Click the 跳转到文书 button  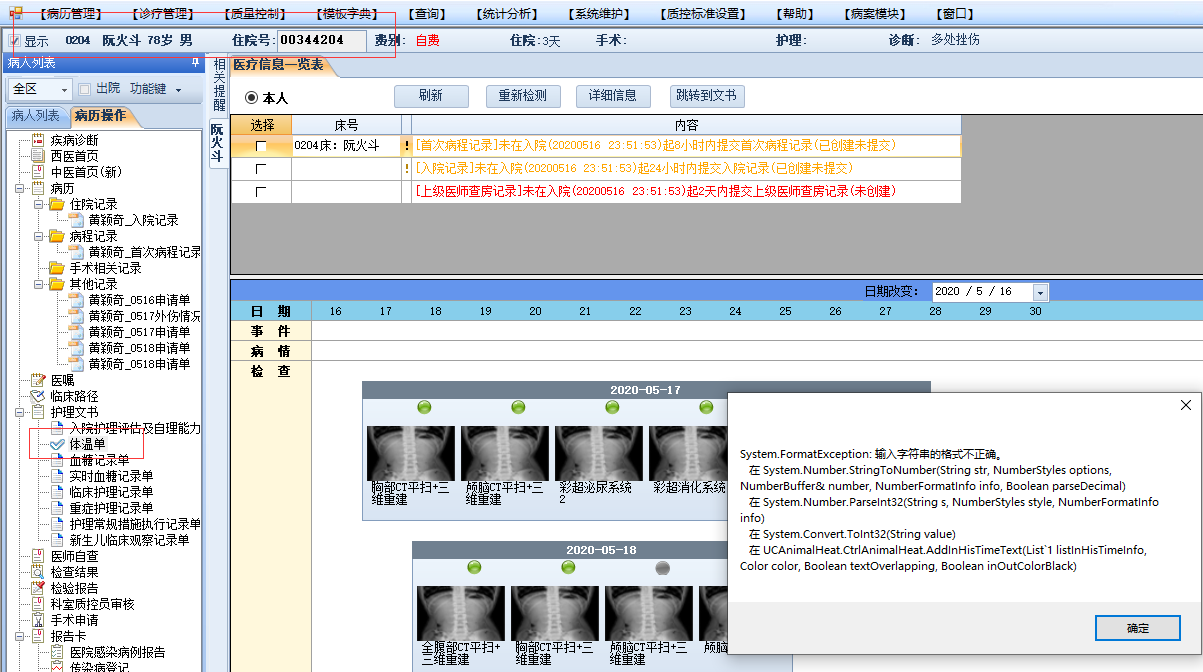point(706,96)
